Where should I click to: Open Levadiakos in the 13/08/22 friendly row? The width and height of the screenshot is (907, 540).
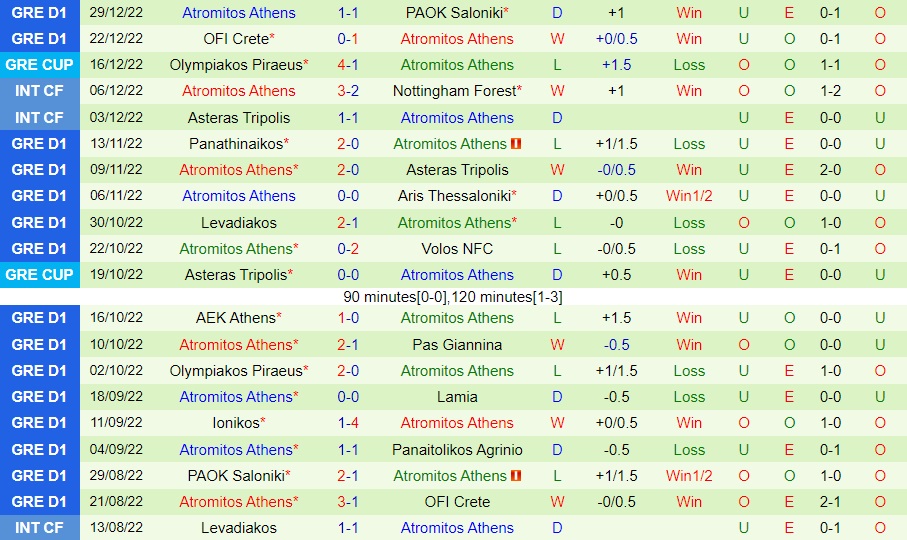238,528
